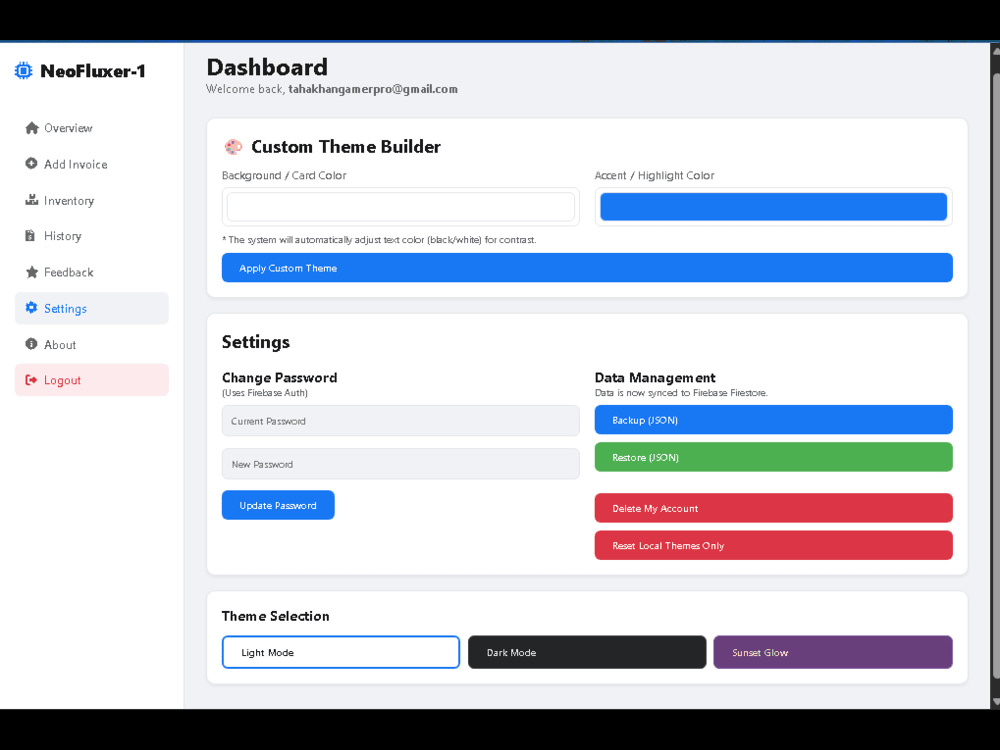Open the Overview page
The image size is (1000, 750).
pyautogui.click(x=92, y=128)
